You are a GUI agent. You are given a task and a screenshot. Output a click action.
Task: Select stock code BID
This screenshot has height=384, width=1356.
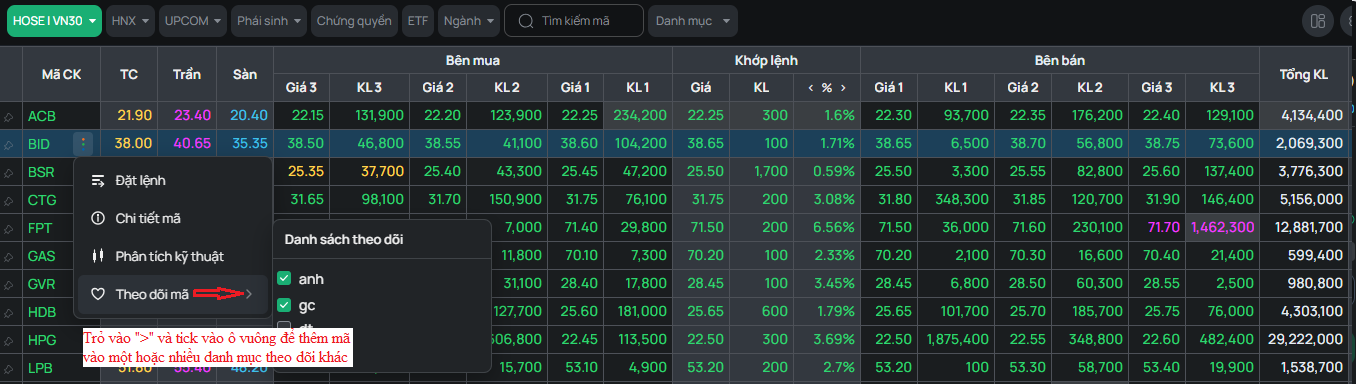pyautogui.click(x=39, y=144)
